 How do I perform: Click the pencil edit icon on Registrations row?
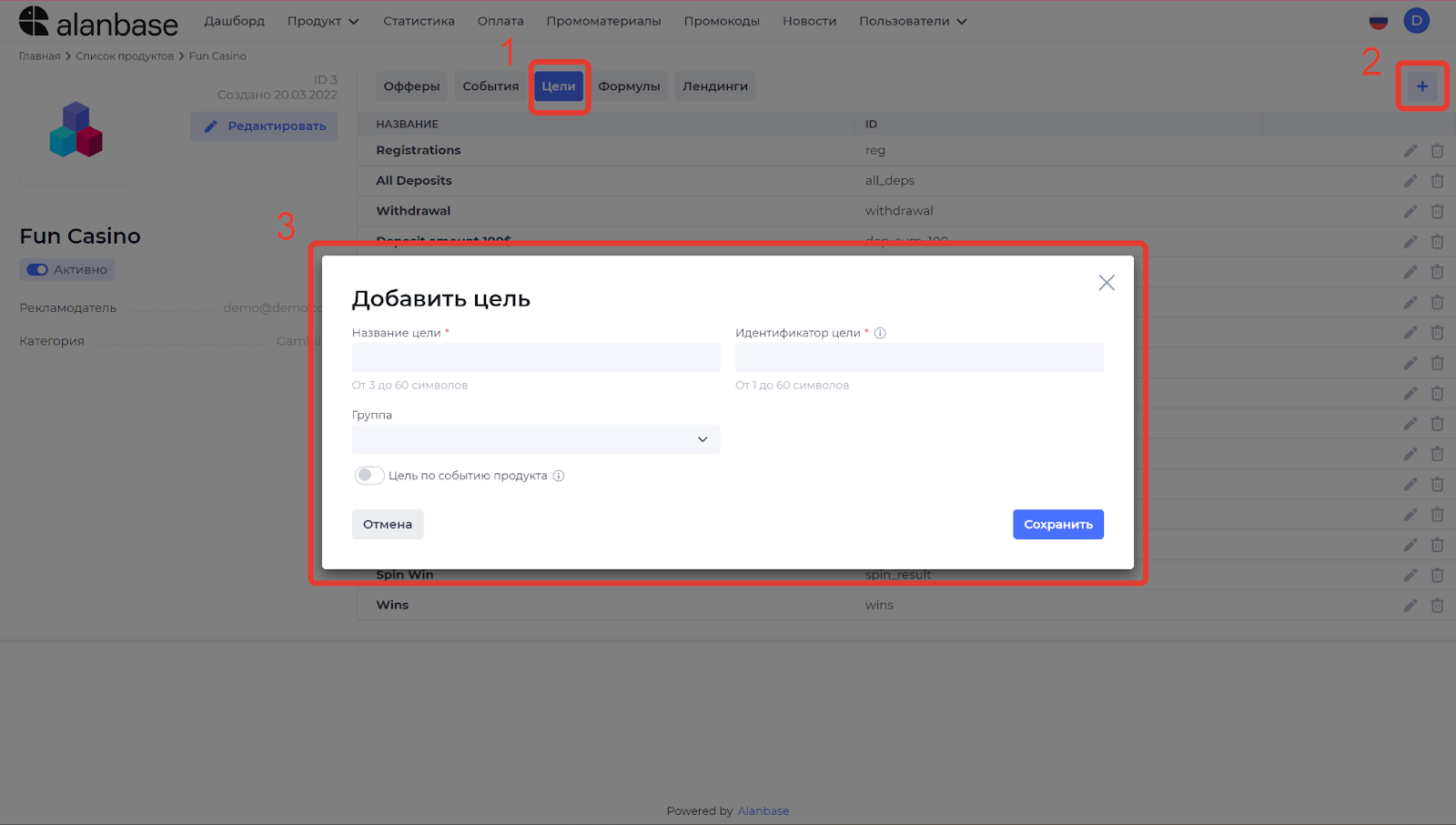pos(1410,150)
